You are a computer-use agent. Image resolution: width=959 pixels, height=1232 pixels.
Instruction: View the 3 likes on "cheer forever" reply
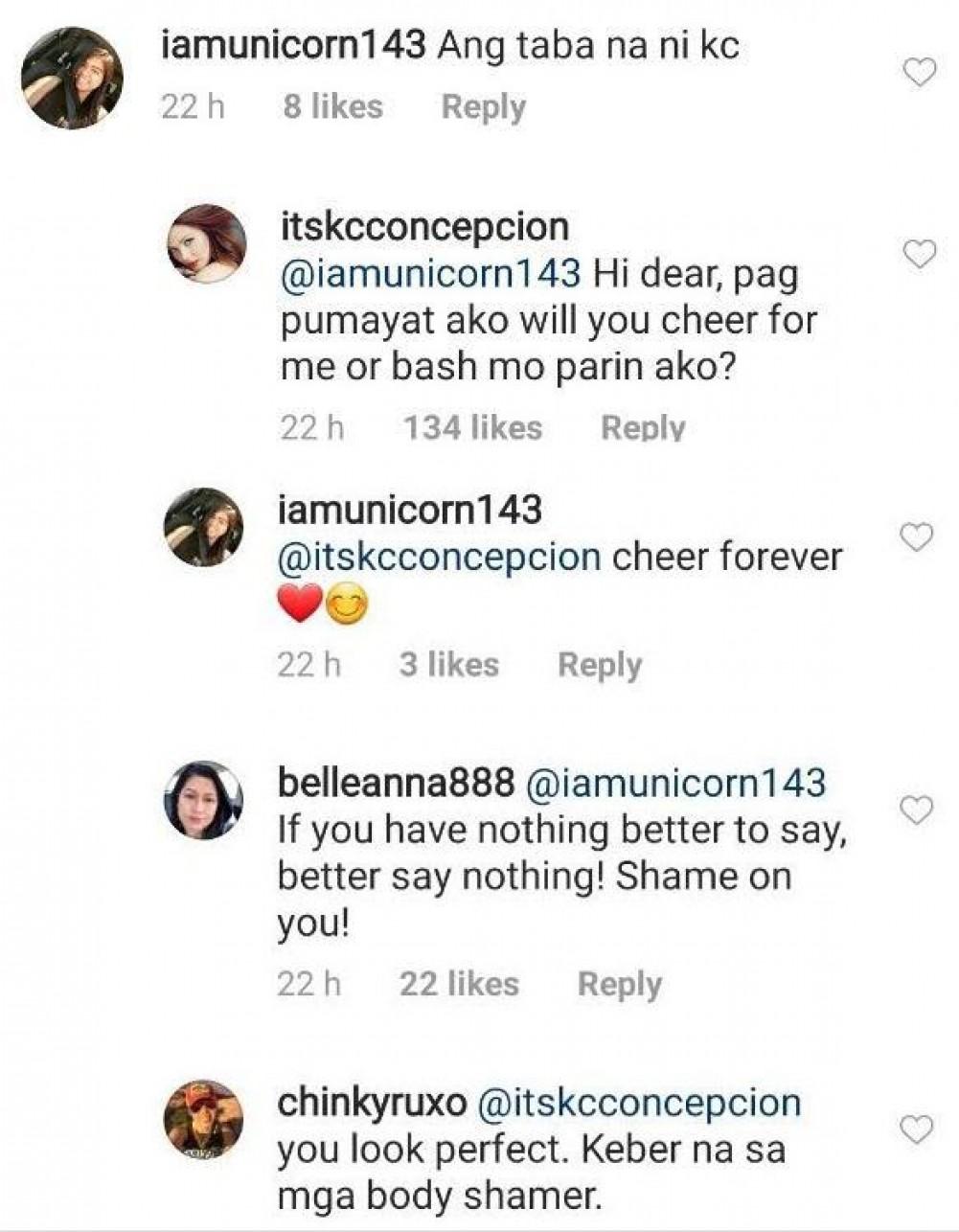tap(448, 665)
